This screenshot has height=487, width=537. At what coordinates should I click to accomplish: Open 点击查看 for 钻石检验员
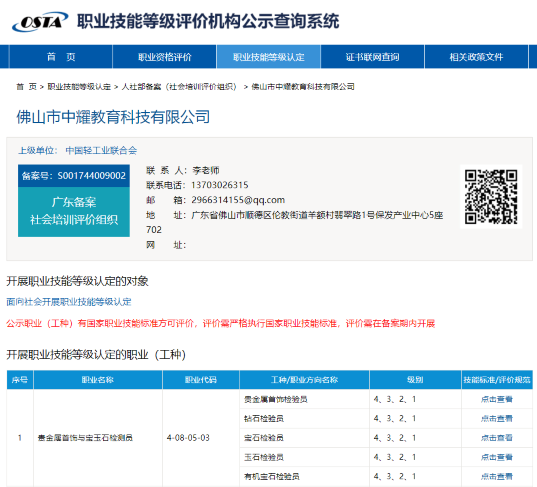coord(497,419)
